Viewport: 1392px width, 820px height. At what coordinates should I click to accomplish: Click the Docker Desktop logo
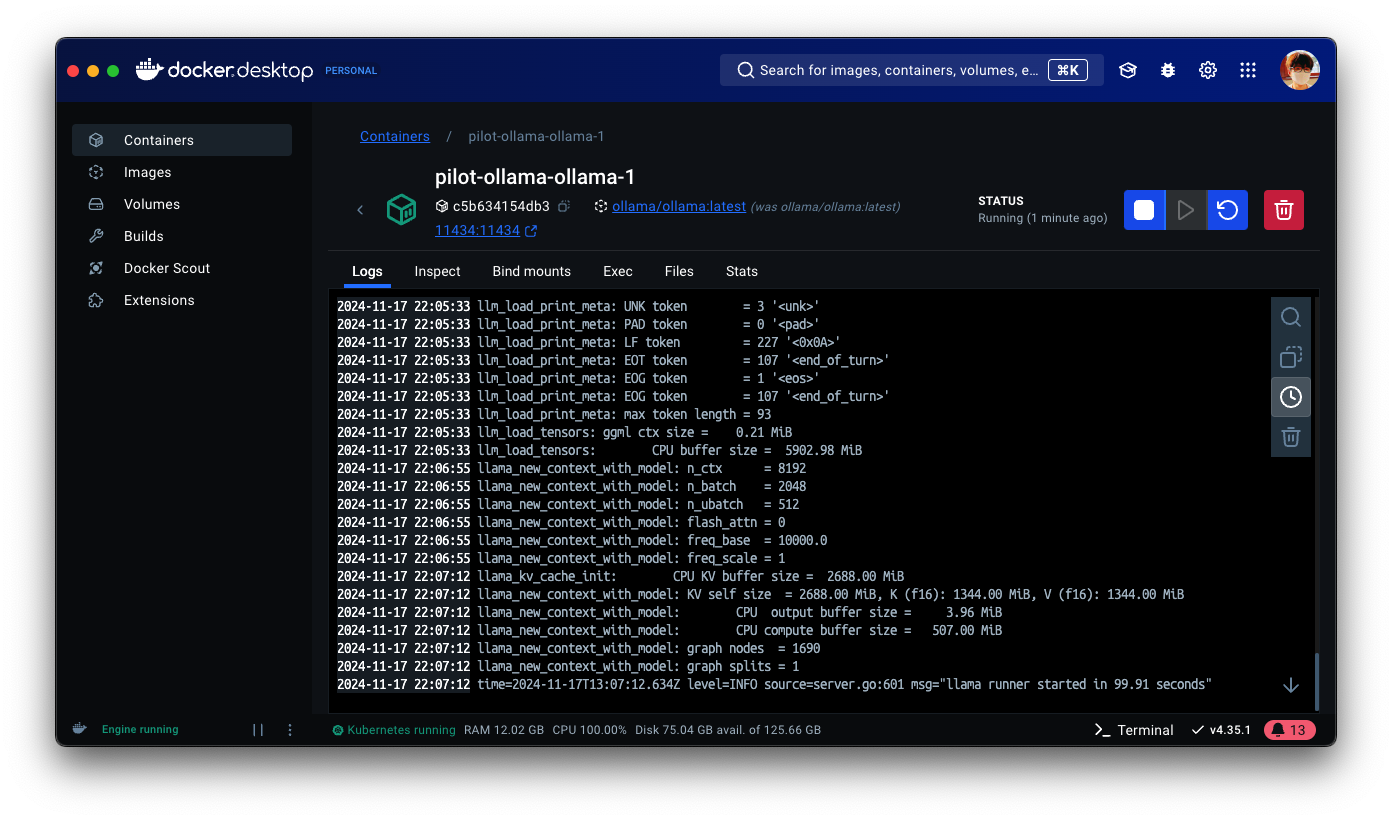pos(224,70)
